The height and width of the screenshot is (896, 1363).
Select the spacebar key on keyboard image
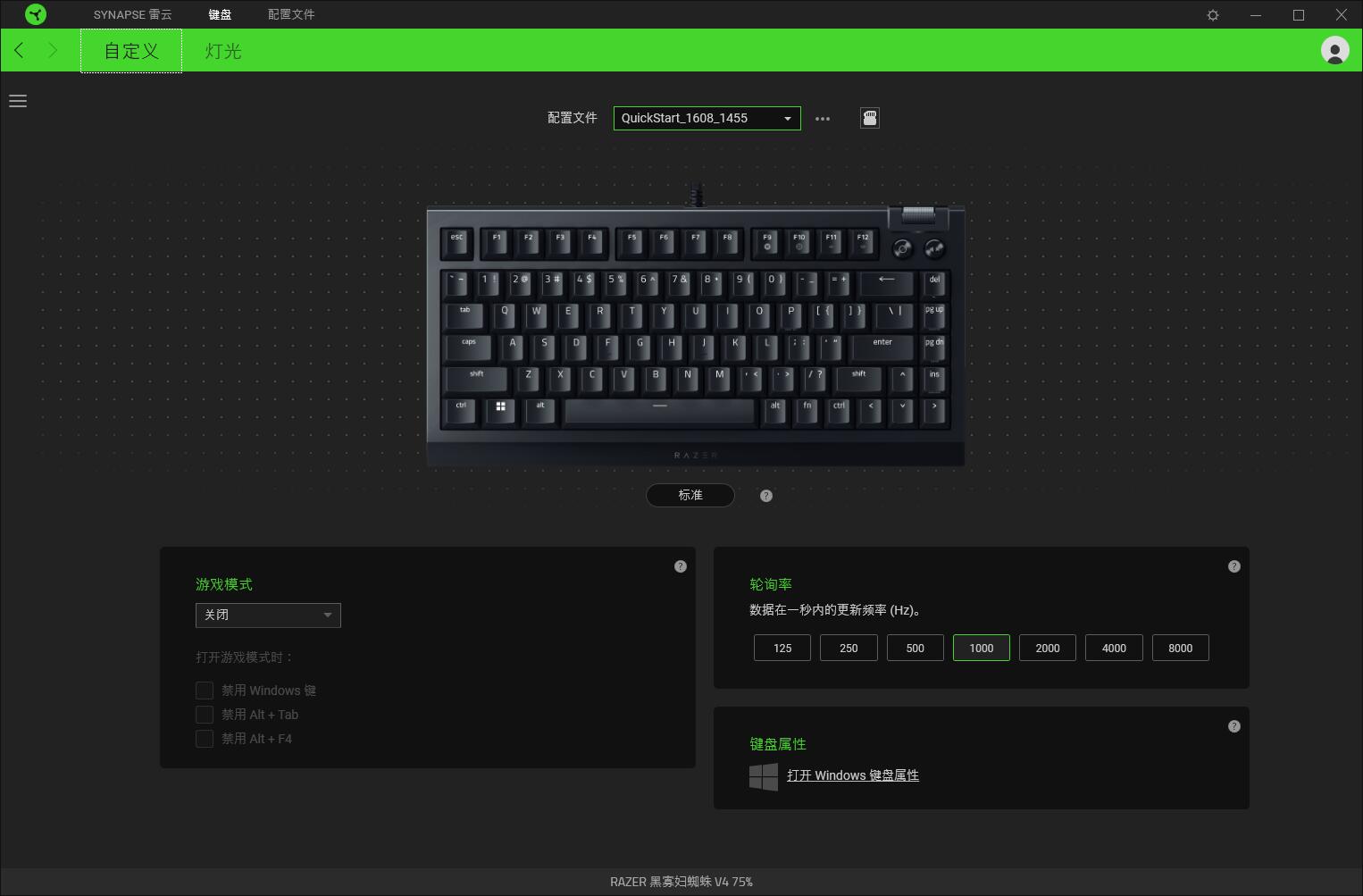tap(660, 410)
